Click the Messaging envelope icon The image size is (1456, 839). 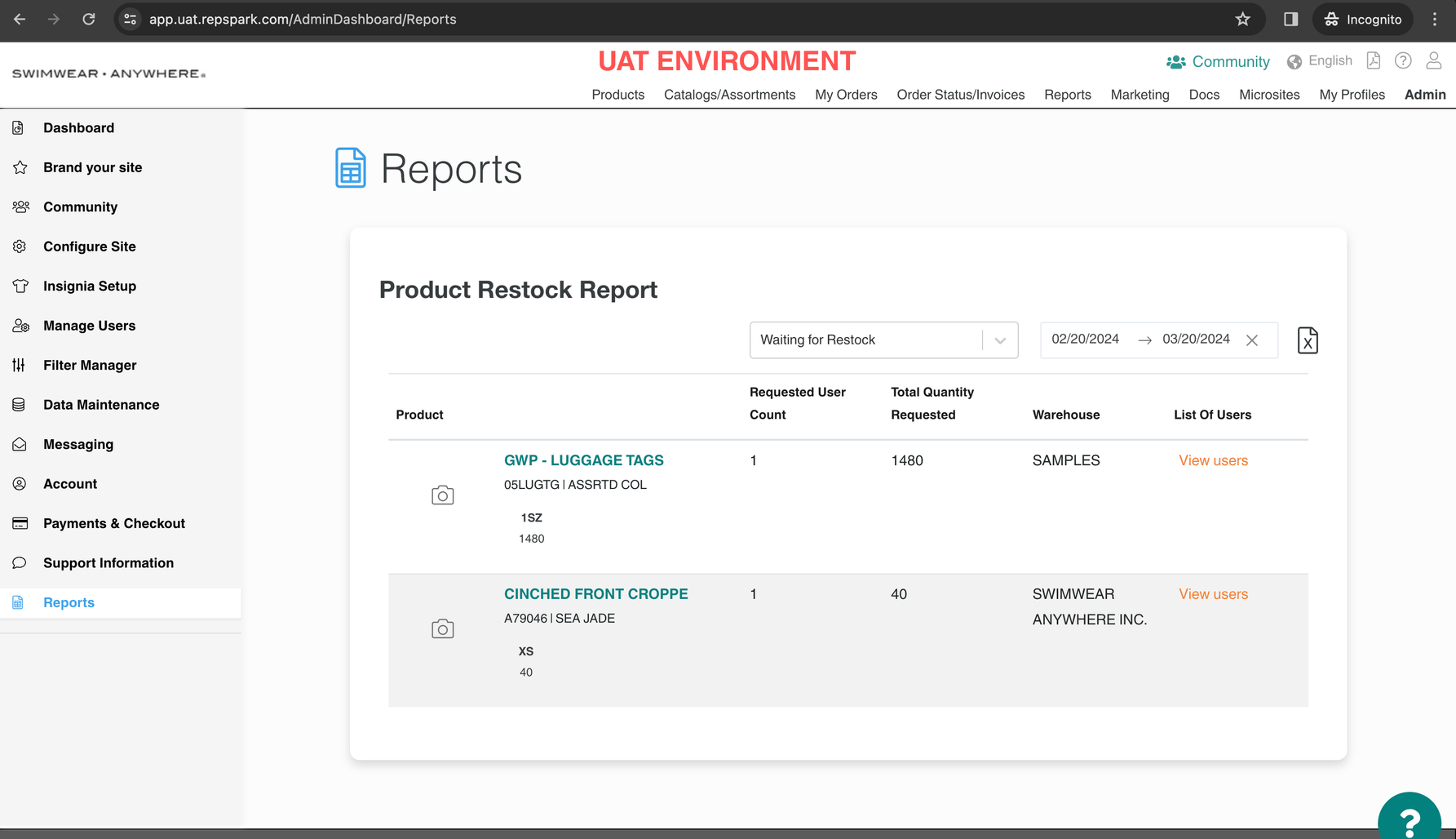(20, 444)
